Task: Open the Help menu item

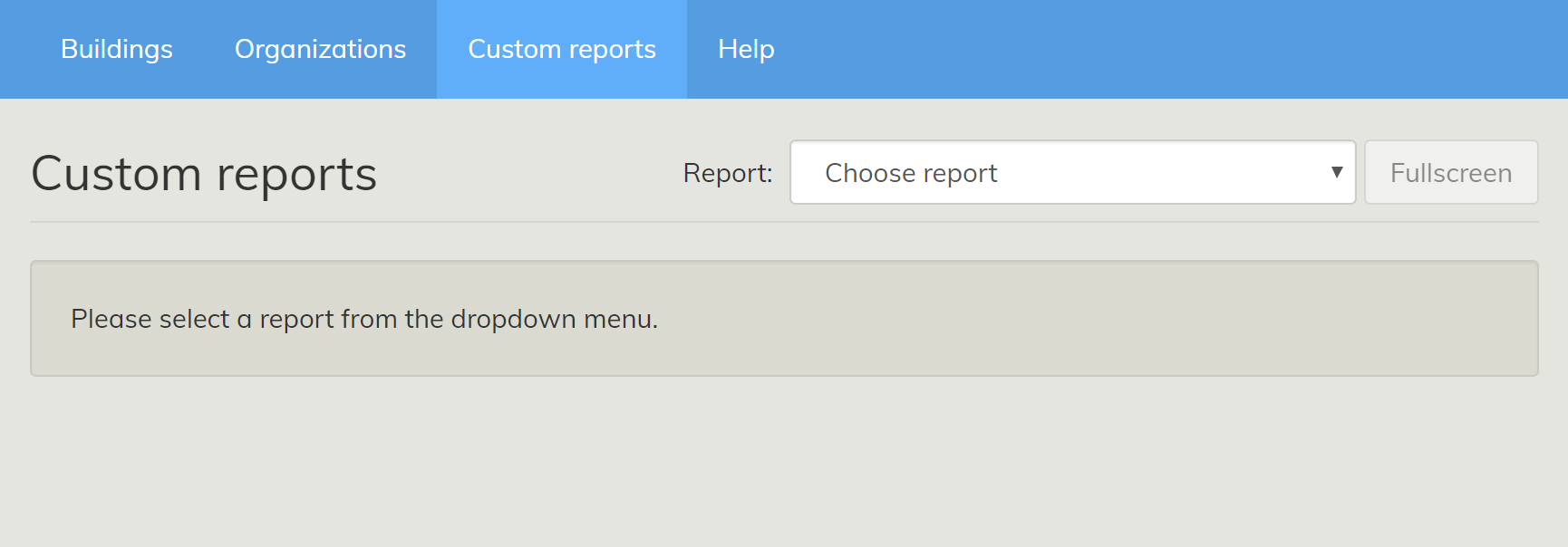Action: pos(746,49)
